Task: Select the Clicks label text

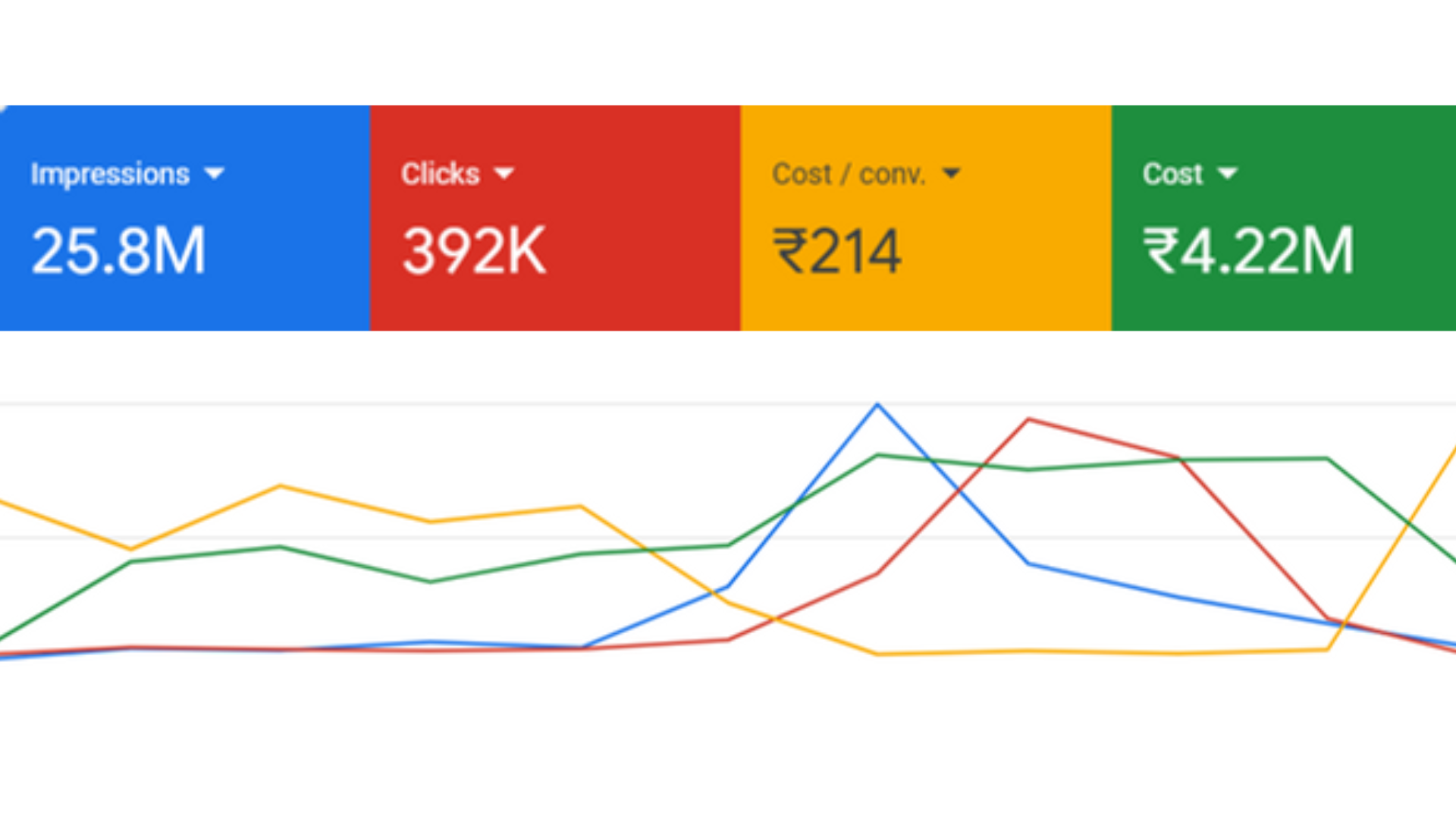Action: pos(441,174)
